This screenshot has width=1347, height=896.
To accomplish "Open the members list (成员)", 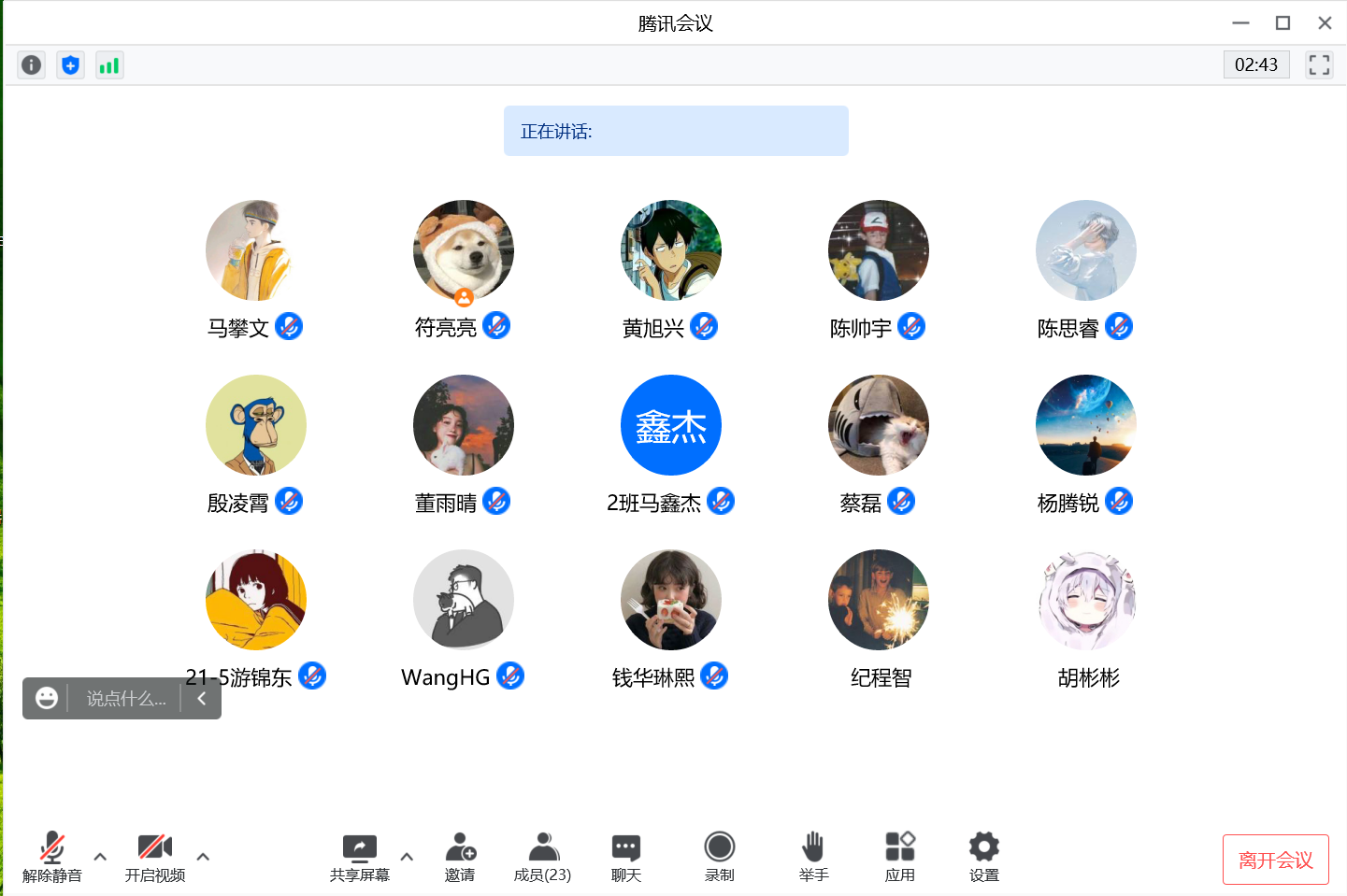I will (542, 856).
